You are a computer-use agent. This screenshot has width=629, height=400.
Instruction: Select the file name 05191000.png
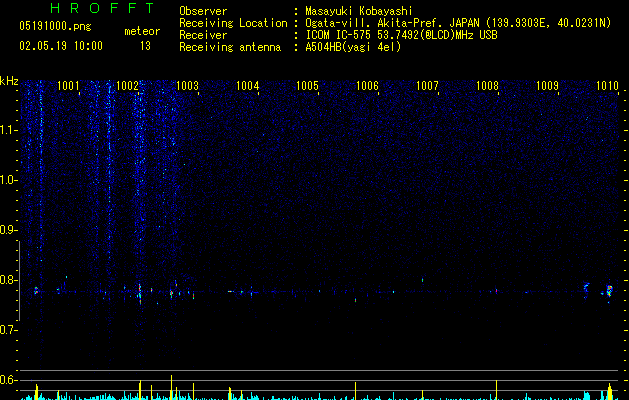coord(55,26)
